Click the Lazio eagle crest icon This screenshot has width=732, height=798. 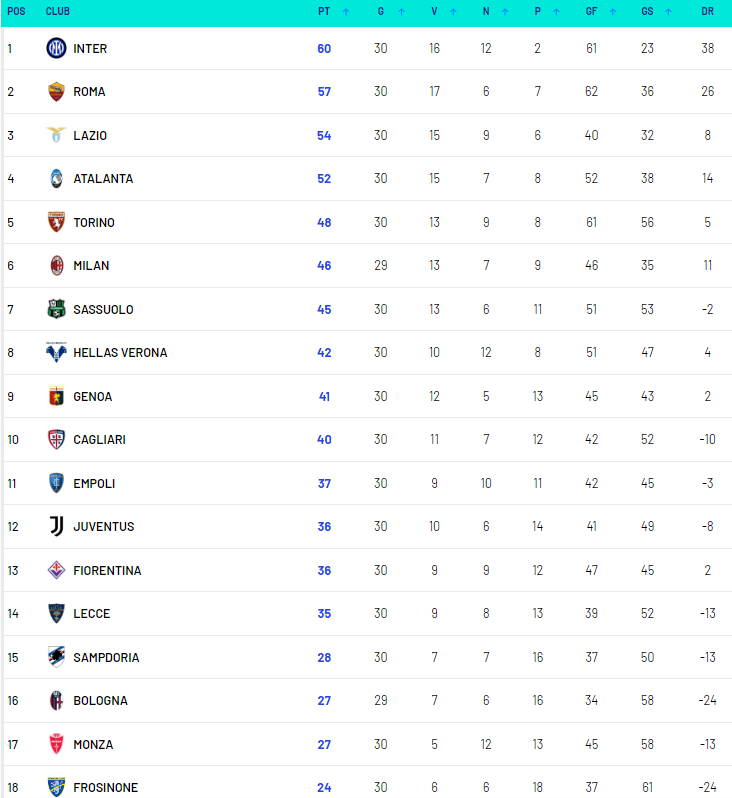[56, 135]
